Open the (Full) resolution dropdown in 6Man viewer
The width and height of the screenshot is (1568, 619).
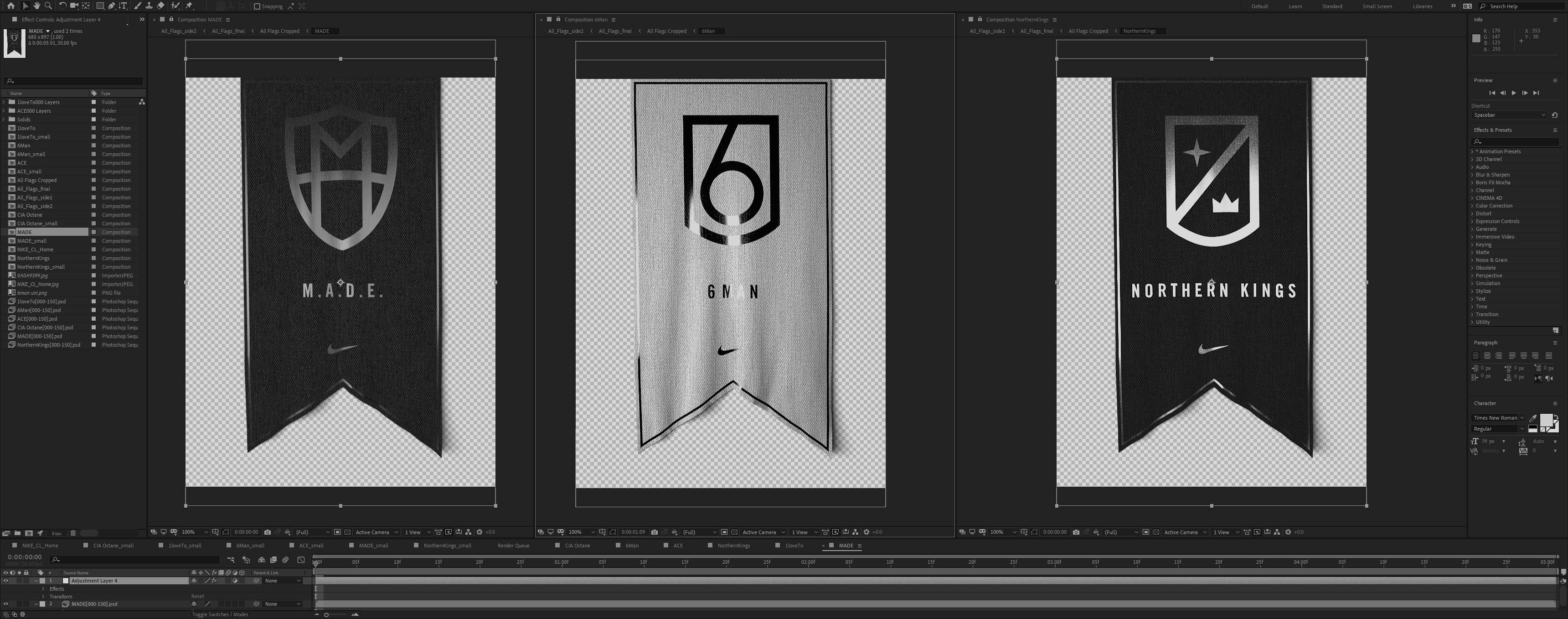[699, 532]
